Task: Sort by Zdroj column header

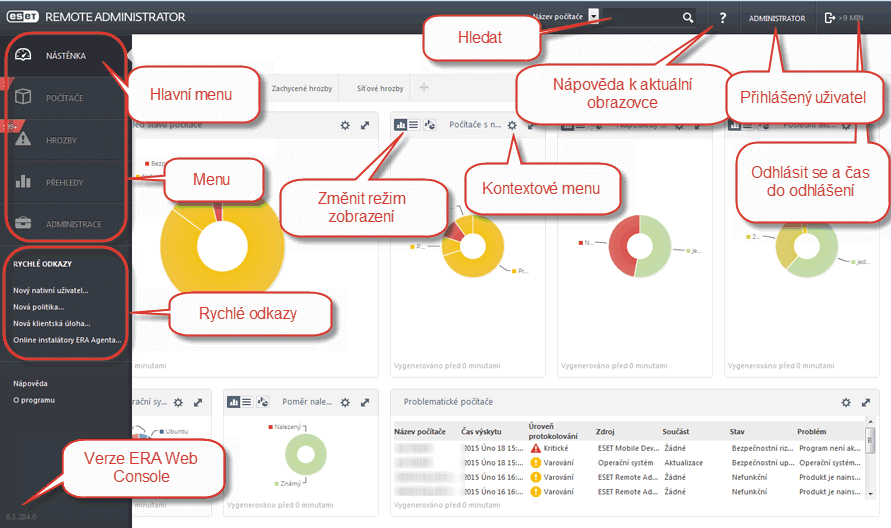Action: tap(605, 431)
